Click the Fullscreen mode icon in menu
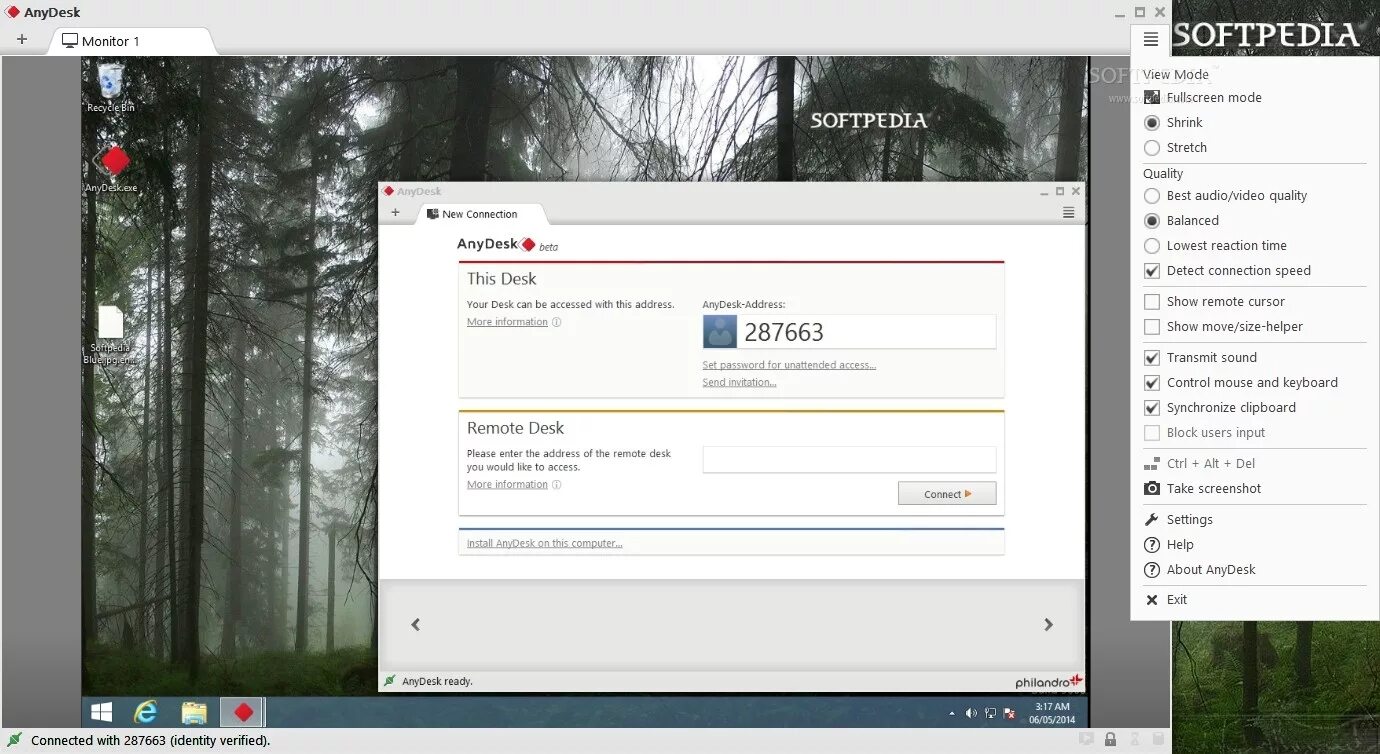The width and height of the screenshot is (1380, 754). pos(1152,97)
